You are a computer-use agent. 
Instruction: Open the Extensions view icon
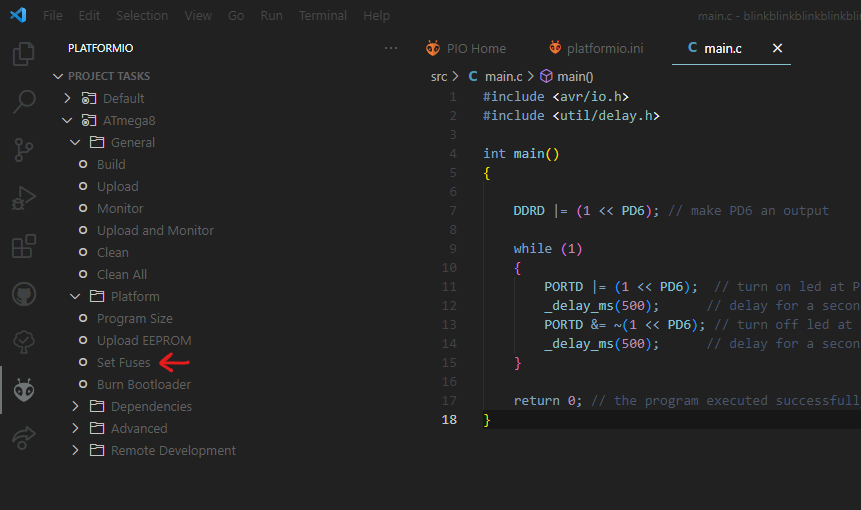tap(24, 246)
